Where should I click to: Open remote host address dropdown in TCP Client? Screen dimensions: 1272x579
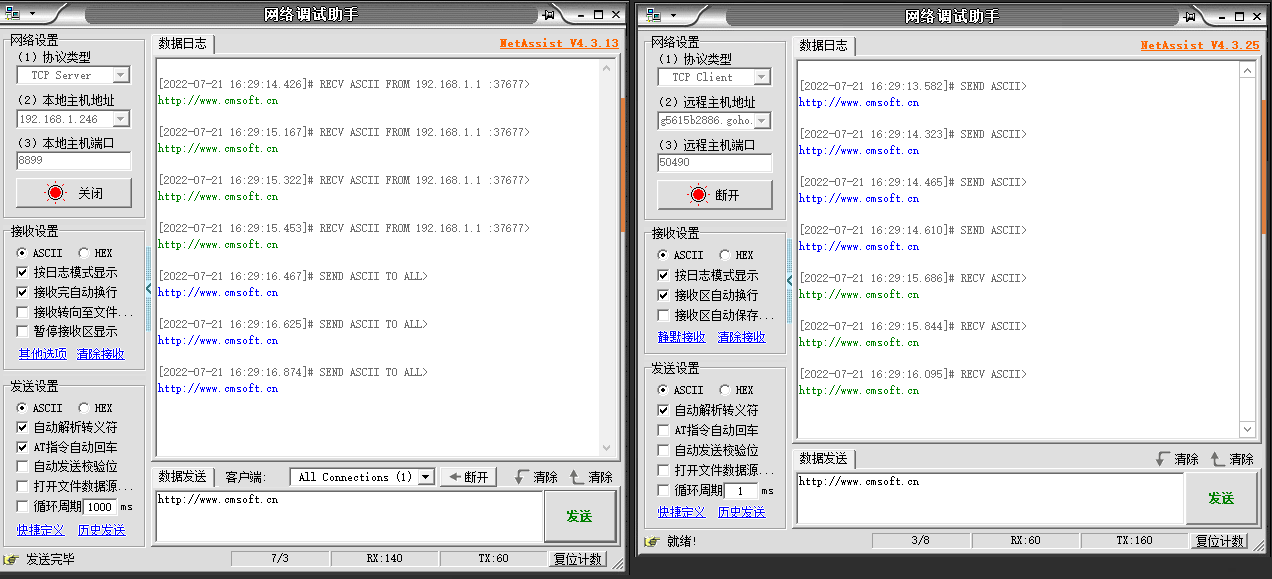point(761,121)
